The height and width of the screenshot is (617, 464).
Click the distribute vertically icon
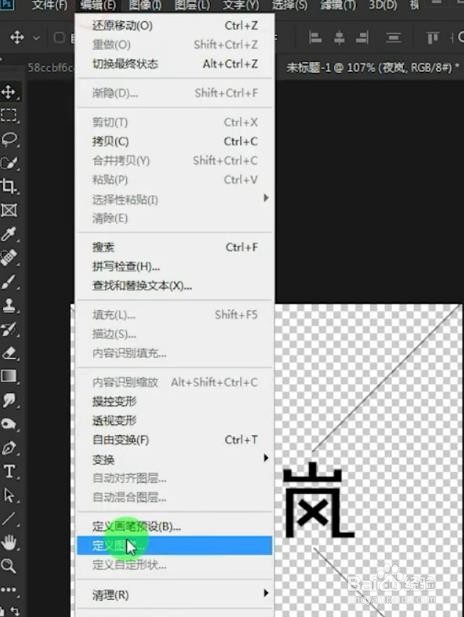393,38
